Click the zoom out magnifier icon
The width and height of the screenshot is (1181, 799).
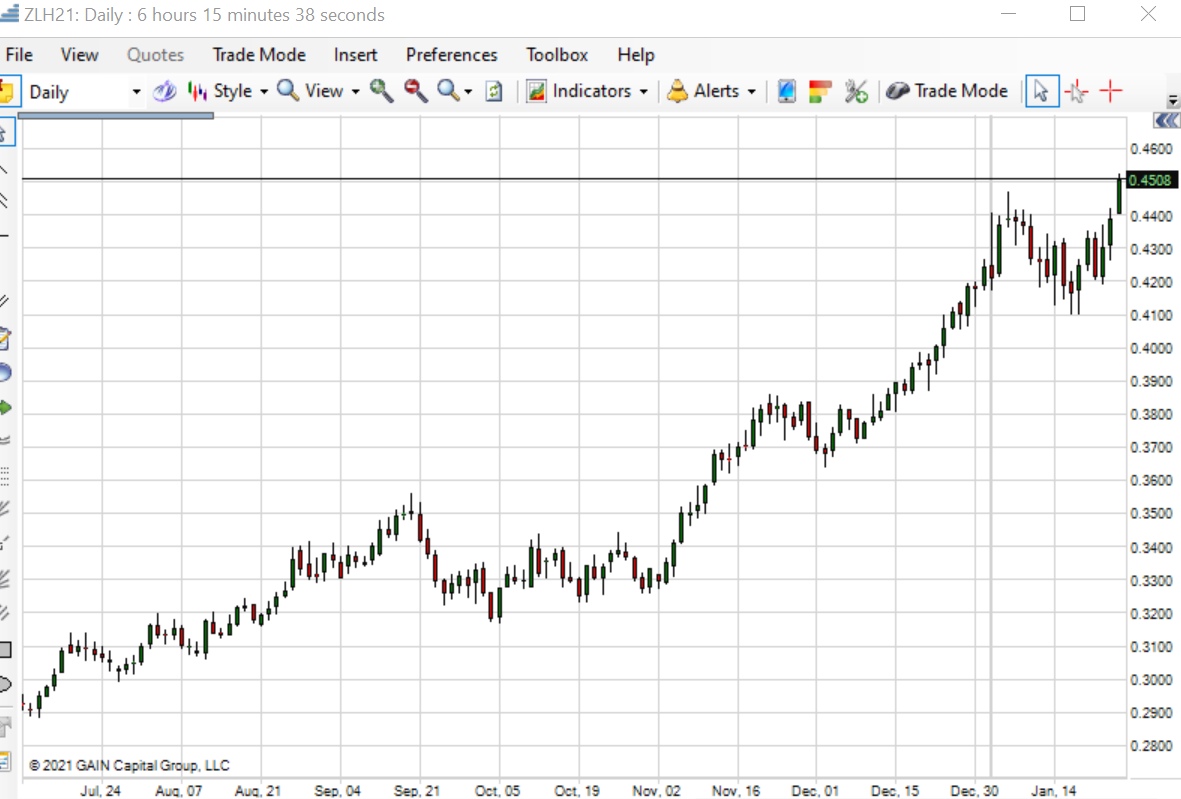tap(416, 91)
